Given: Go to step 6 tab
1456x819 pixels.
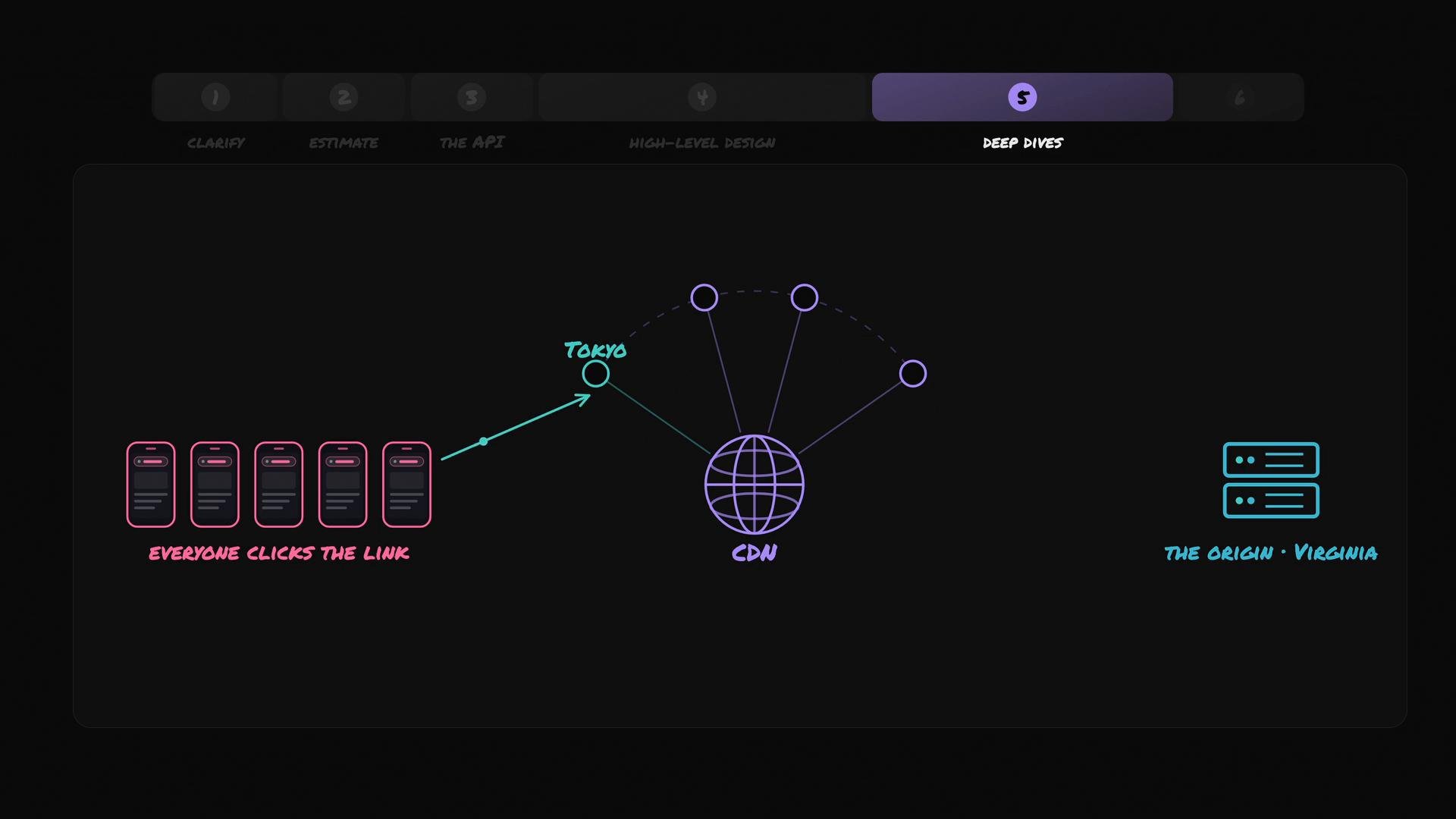Looking at the screenshot, I should (x=1239, y=97).
